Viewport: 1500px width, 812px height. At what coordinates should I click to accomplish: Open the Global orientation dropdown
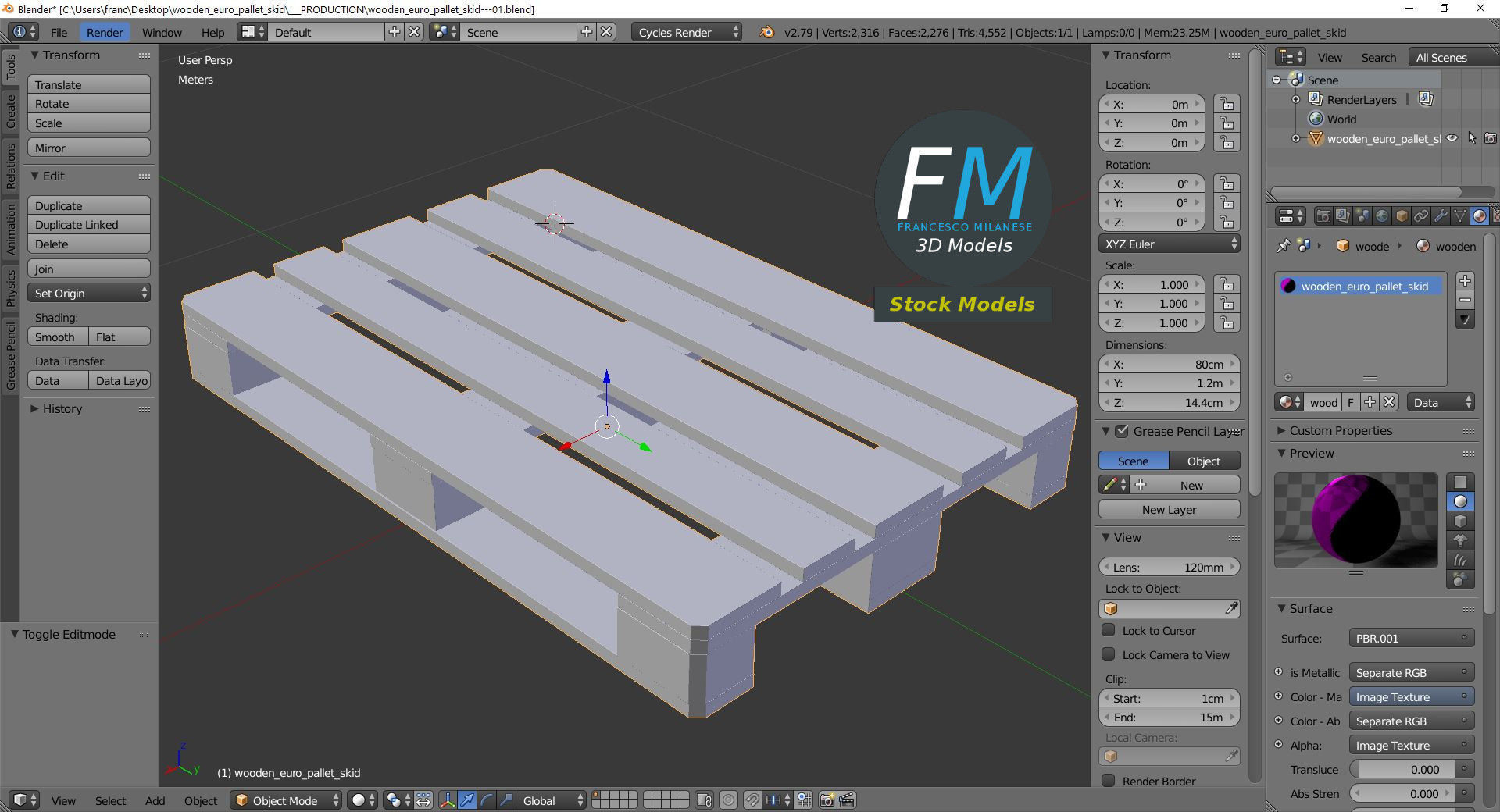click(551, 800)
